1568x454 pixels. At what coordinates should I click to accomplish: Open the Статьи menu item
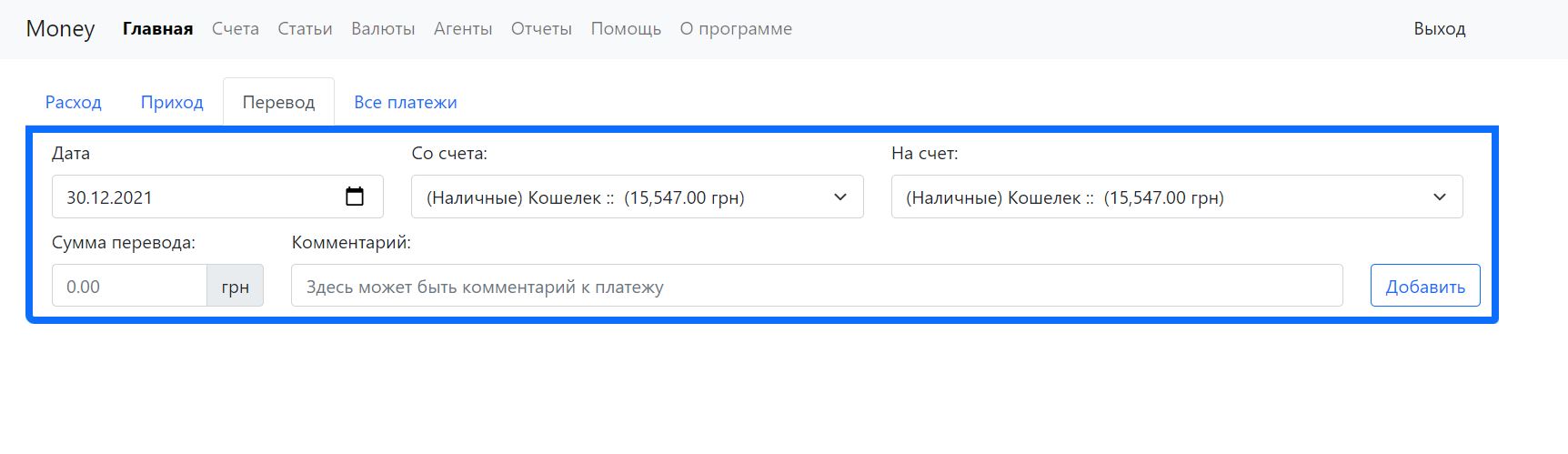[305, 29]
